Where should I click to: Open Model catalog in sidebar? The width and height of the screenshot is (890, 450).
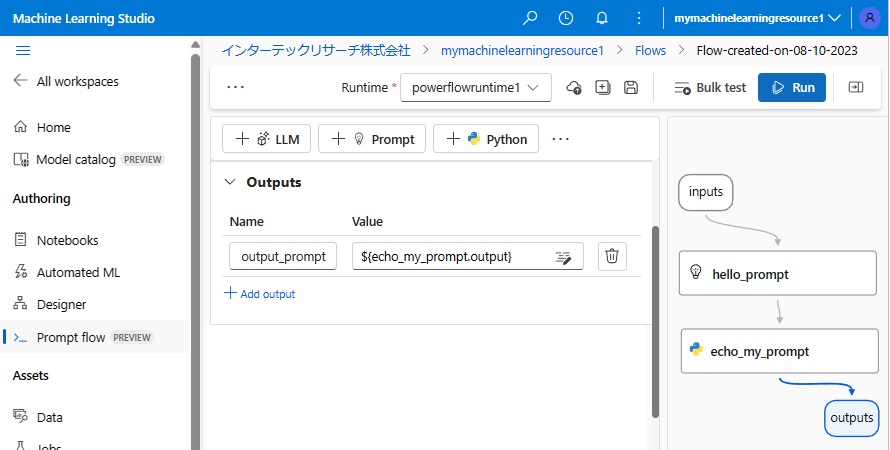click(x=89, y=159)
